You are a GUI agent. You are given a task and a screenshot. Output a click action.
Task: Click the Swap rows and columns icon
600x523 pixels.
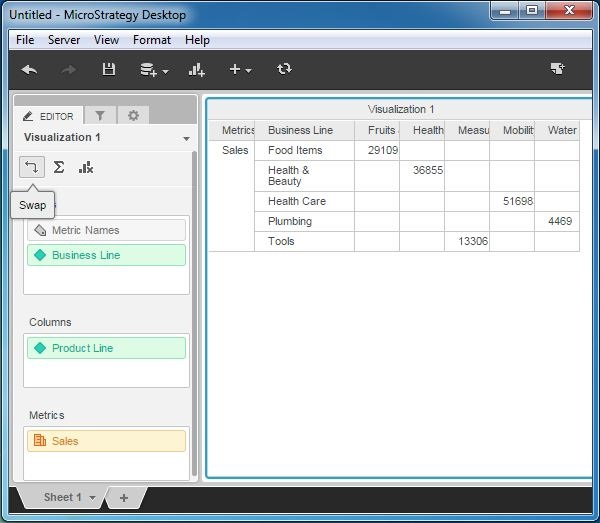coord(32,167)
